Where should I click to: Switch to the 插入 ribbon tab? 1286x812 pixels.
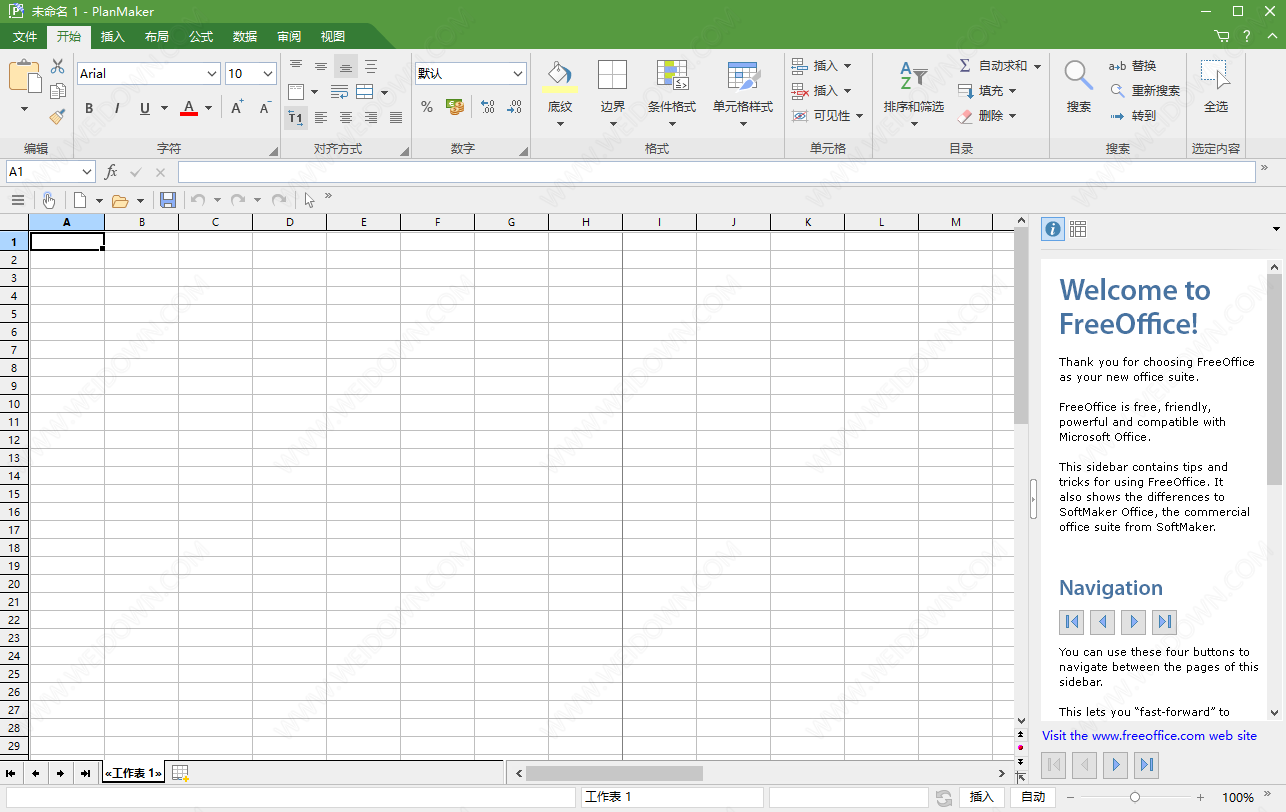(x=113, y=36)
